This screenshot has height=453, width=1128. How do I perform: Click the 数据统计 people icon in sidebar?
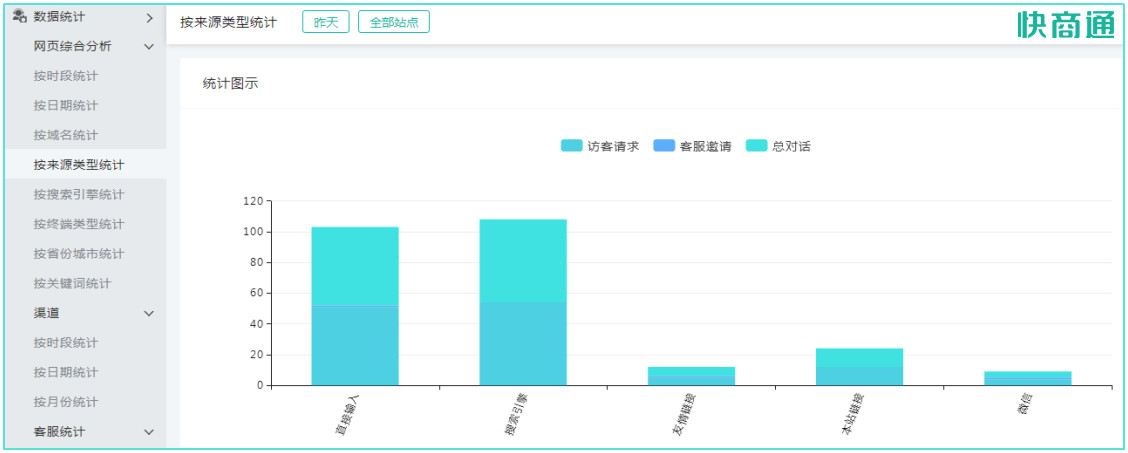[19, 16]
